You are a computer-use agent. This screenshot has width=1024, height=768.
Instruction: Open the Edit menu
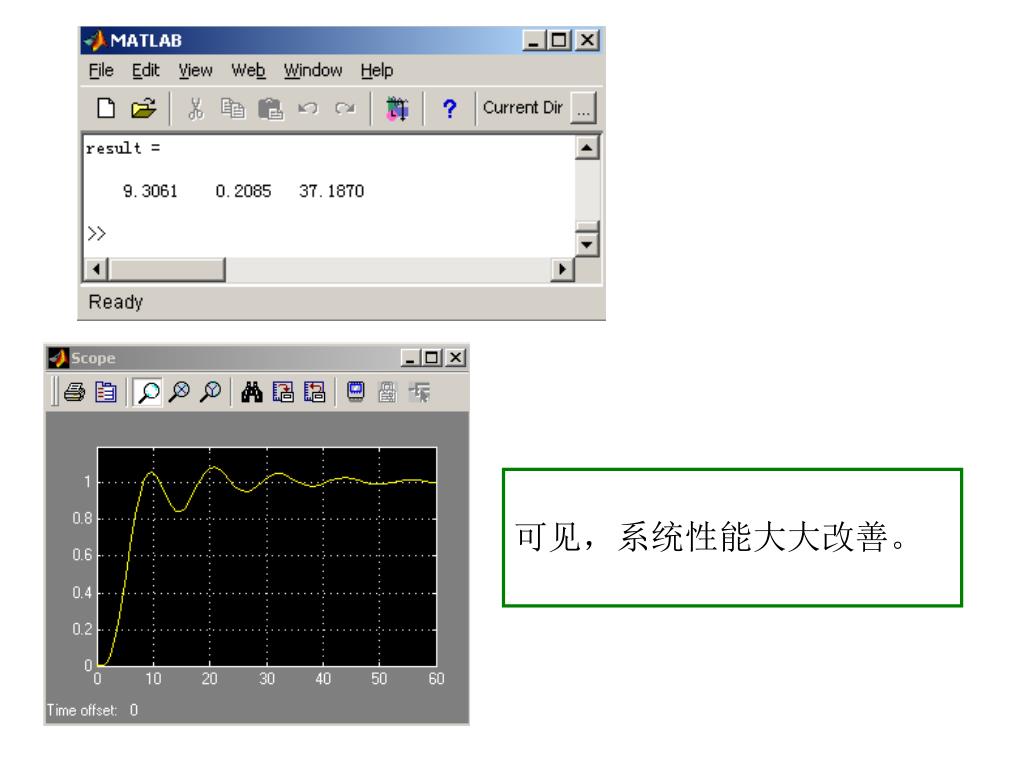(x=145, y=71)
